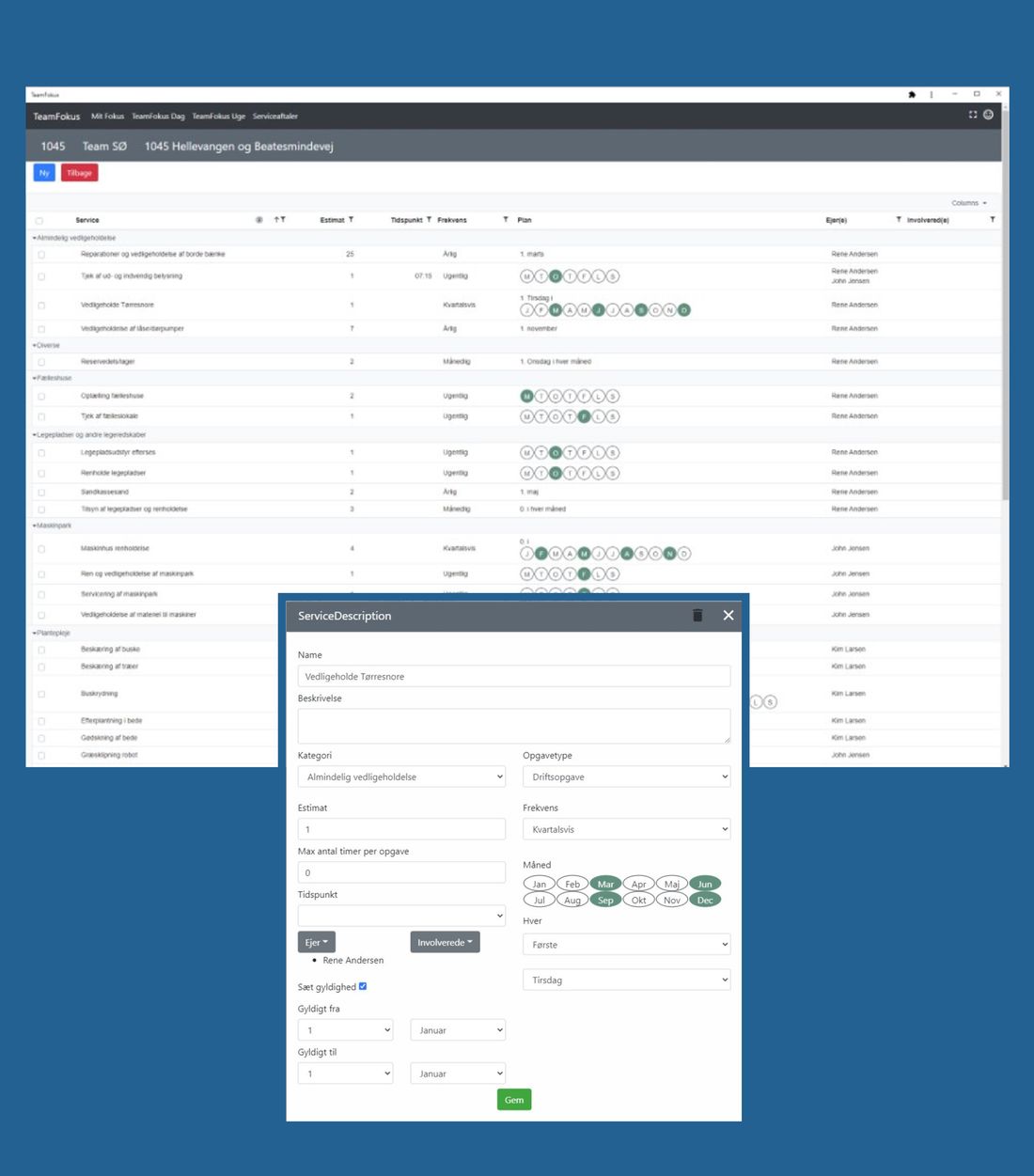Toggle the Dec month pill
This screenshot has height=1176, width=1034.
tap(705, 900)
